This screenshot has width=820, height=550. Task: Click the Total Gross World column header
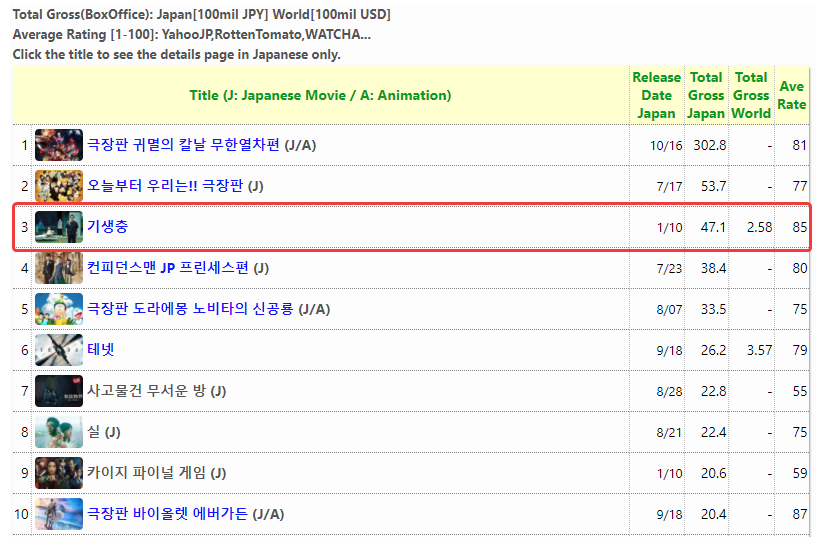[751, 95]
